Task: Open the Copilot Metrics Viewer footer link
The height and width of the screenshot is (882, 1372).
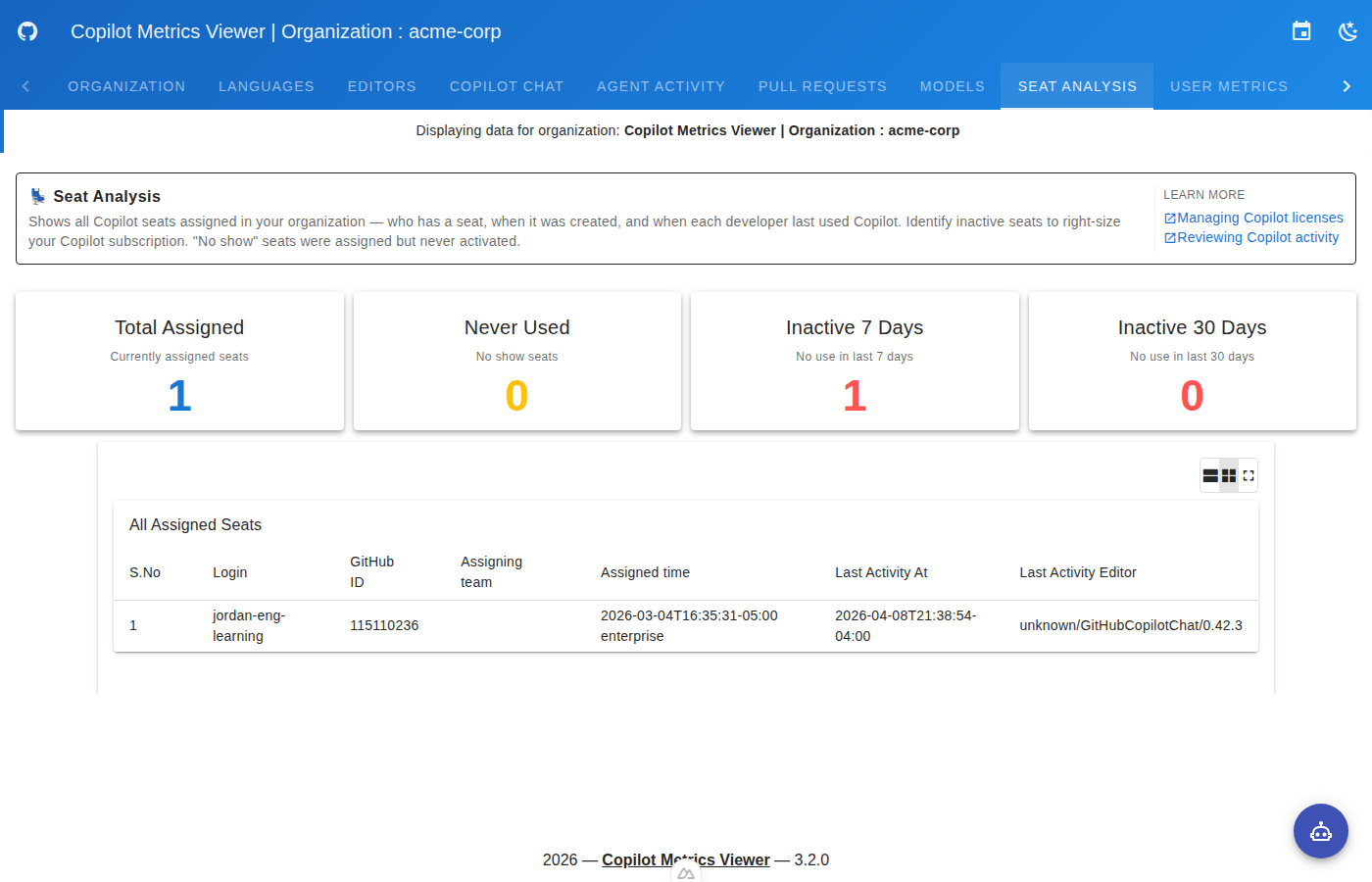Action: (x=686, y=859)
